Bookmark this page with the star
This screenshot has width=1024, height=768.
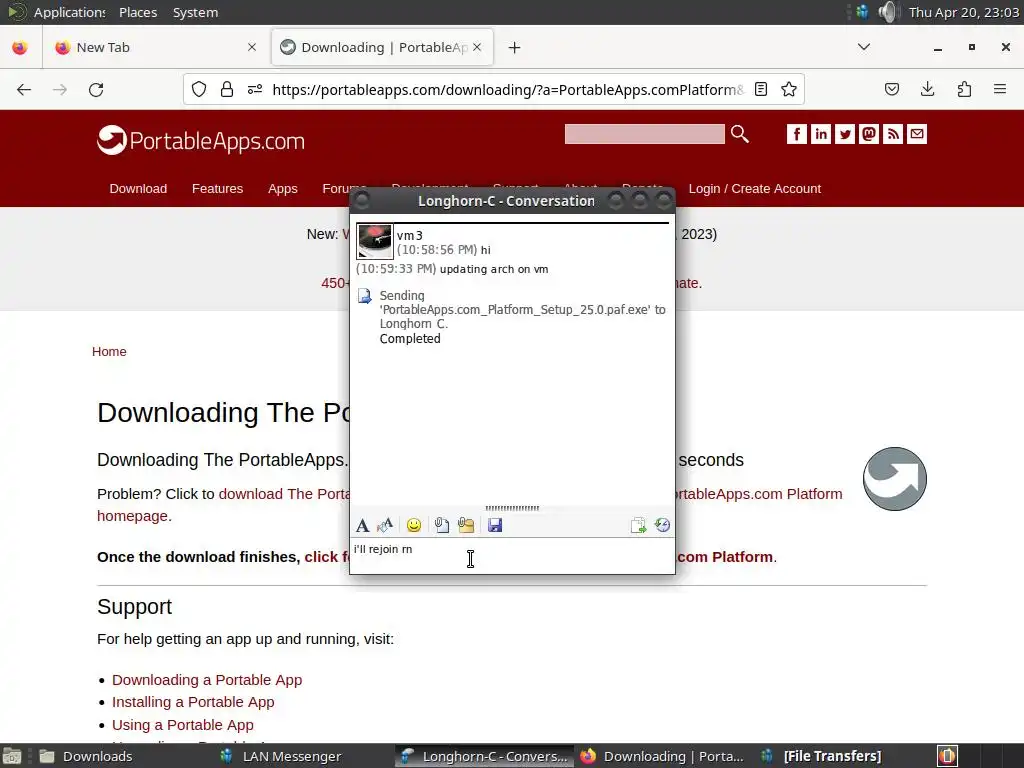tap(789, 89)
